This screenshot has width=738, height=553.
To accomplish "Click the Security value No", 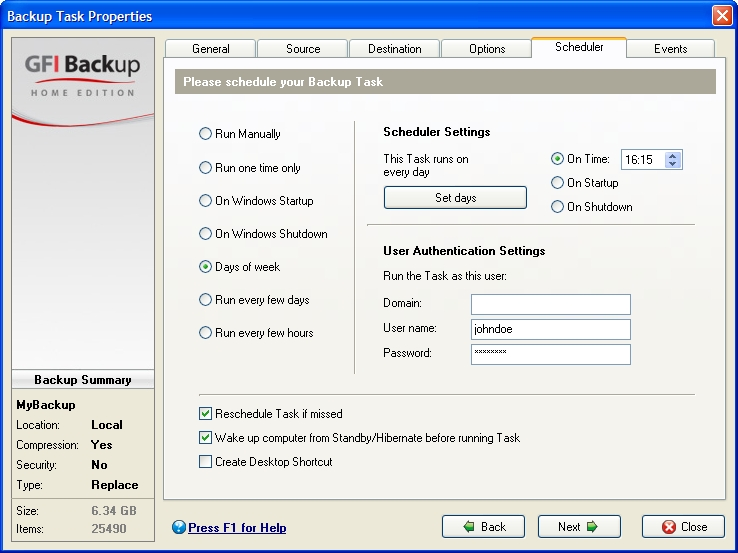I will click(x=99, y=465).
